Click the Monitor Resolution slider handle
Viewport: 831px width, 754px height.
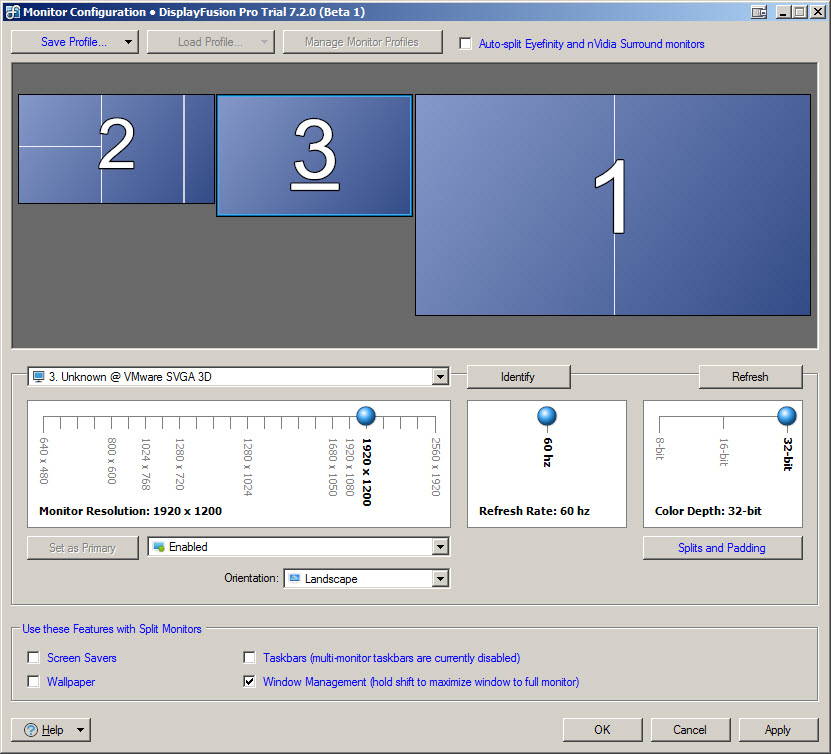pyautogui.click(x=365, y=416)
